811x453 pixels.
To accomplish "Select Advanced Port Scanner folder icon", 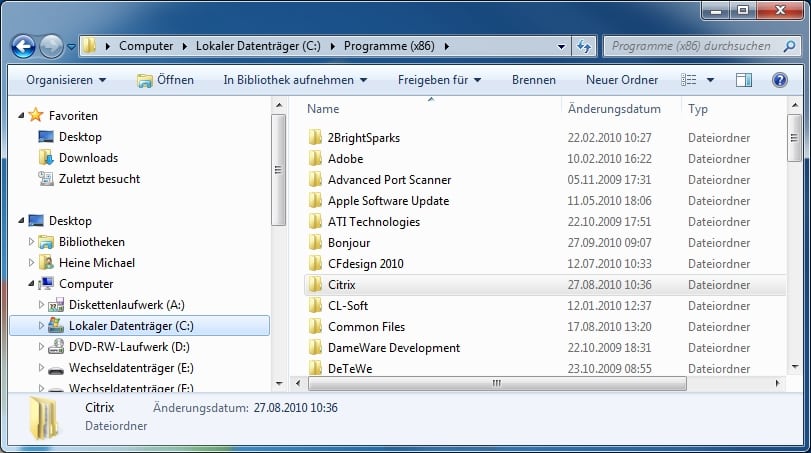I will 315,179.
